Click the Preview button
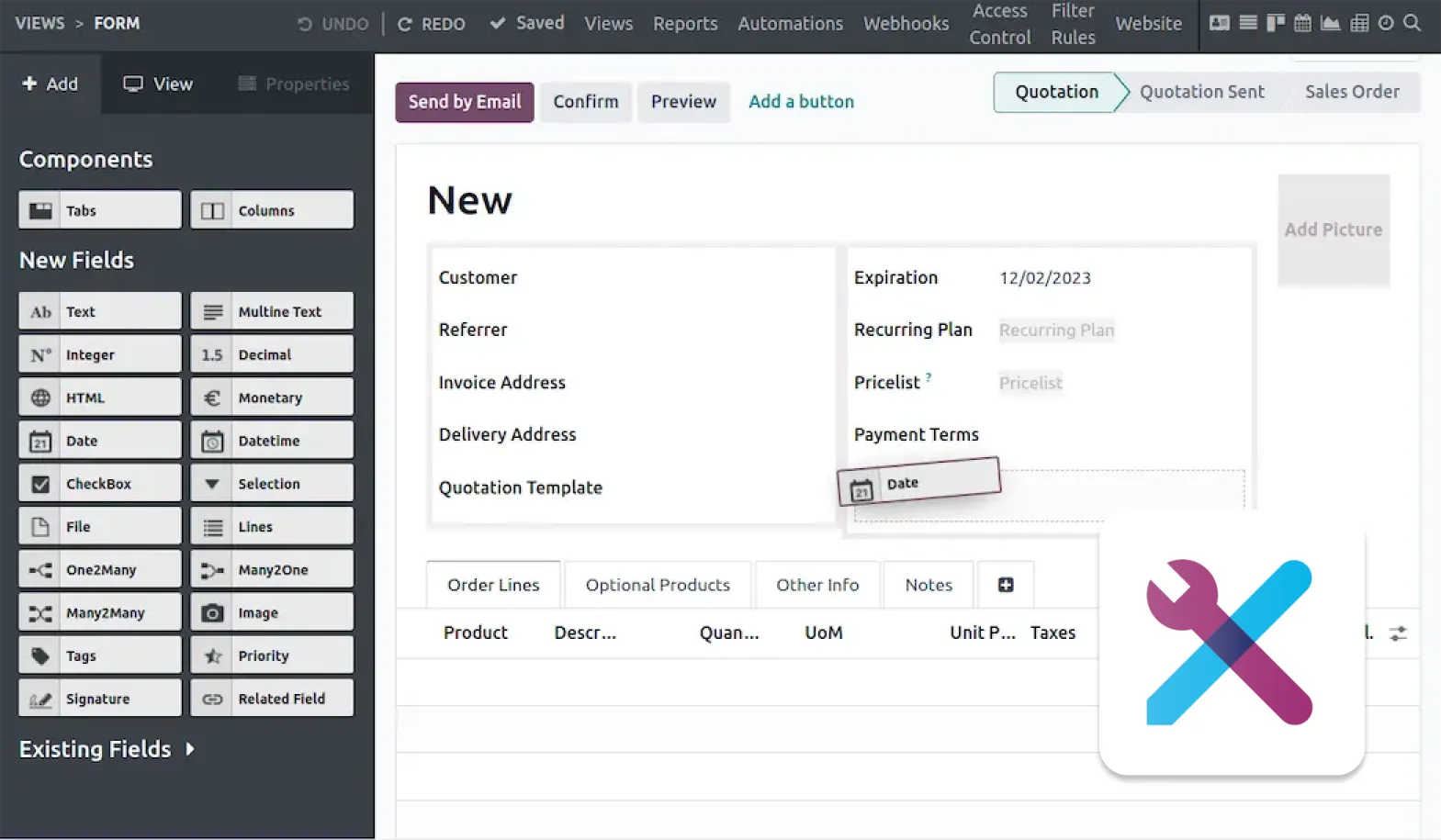 coord(683,102)
